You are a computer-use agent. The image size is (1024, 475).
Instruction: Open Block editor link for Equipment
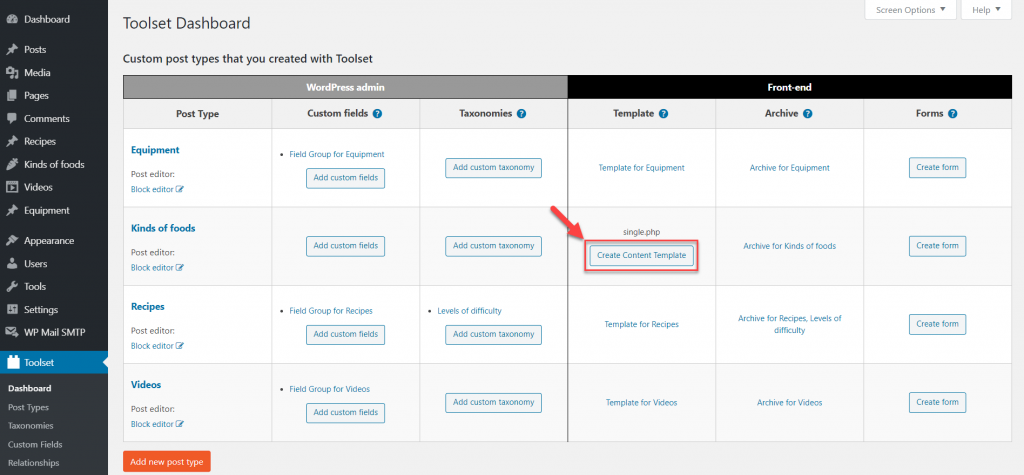[x=157, y=189]
